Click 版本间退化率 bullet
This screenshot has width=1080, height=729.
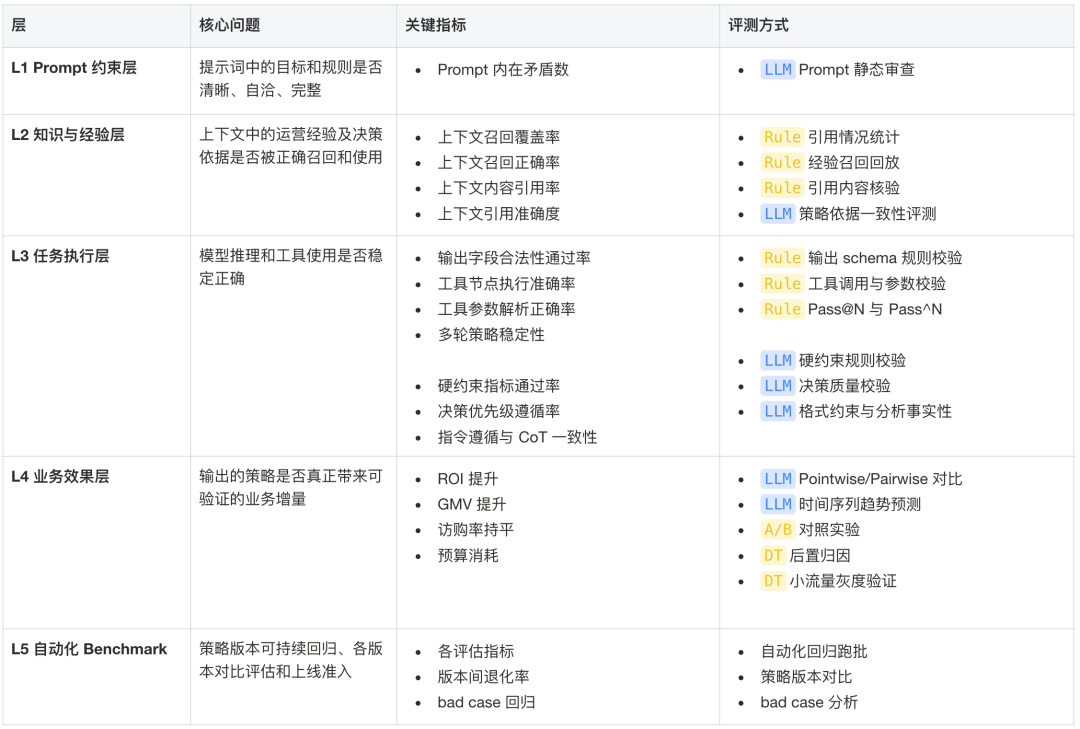pos(484,677)
